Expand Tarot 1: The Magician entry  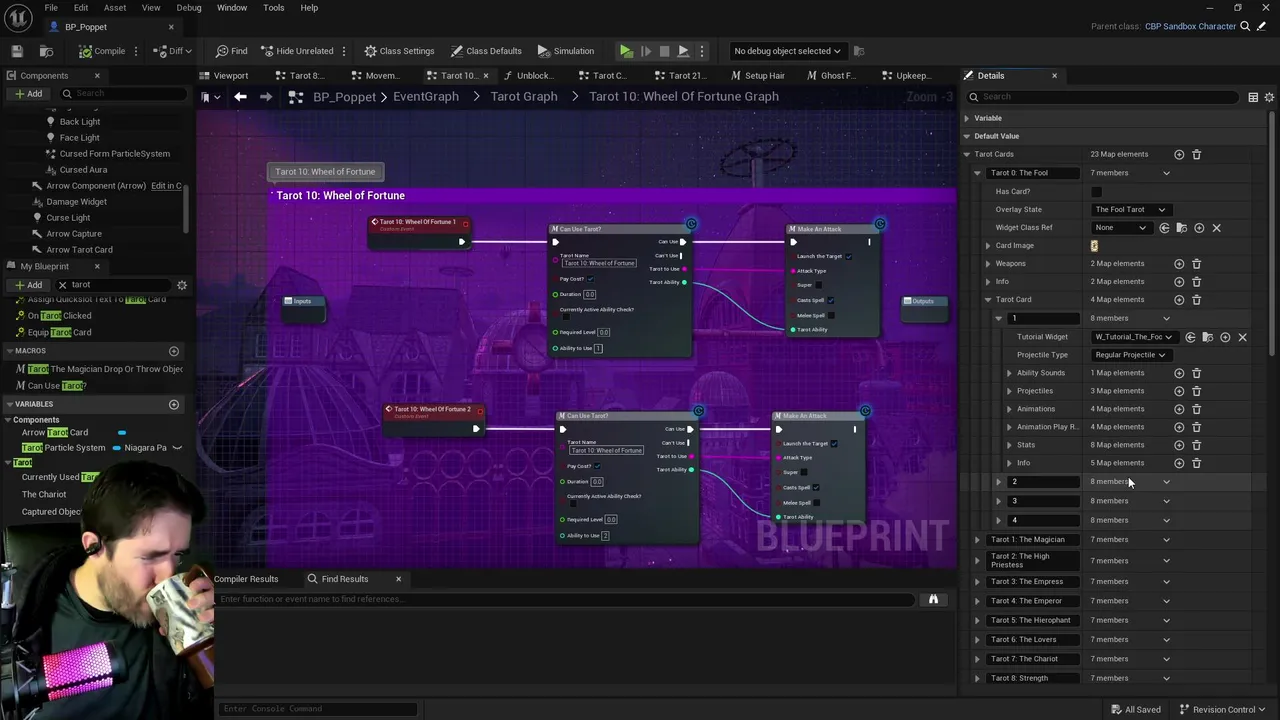point(977,540)
